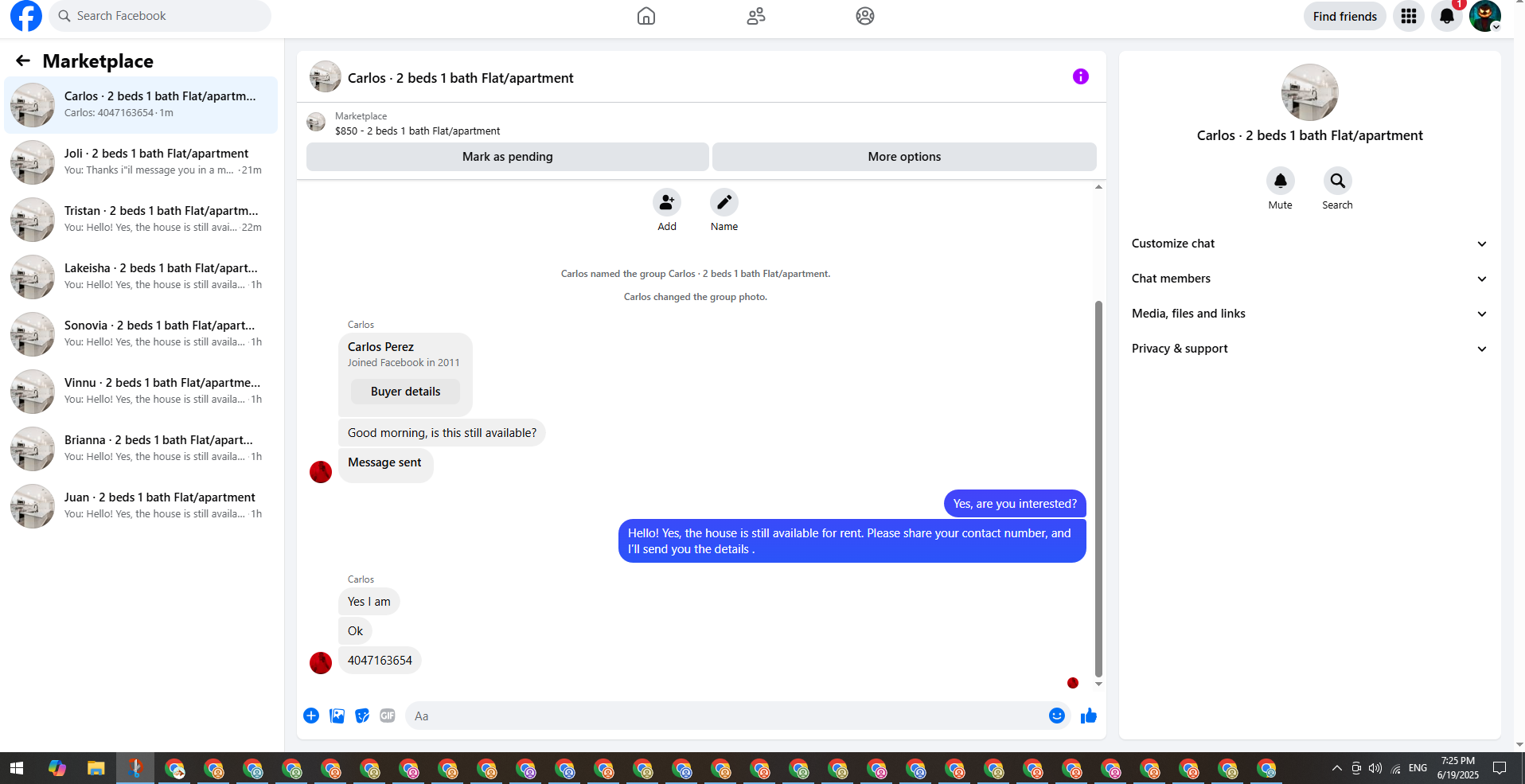Open Joli conversation in list
The image size is (1525, 784).
pos(141,162)
